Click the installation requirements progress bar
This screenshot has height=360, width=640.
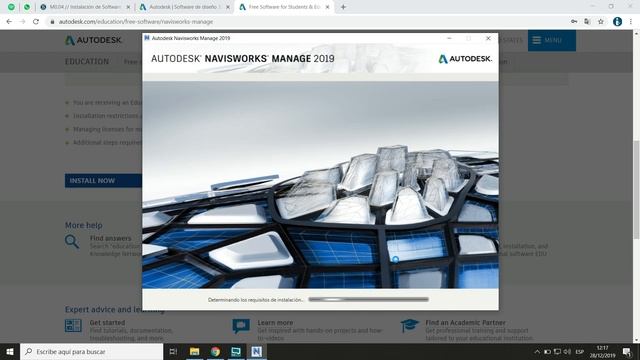tap(369, 299)
